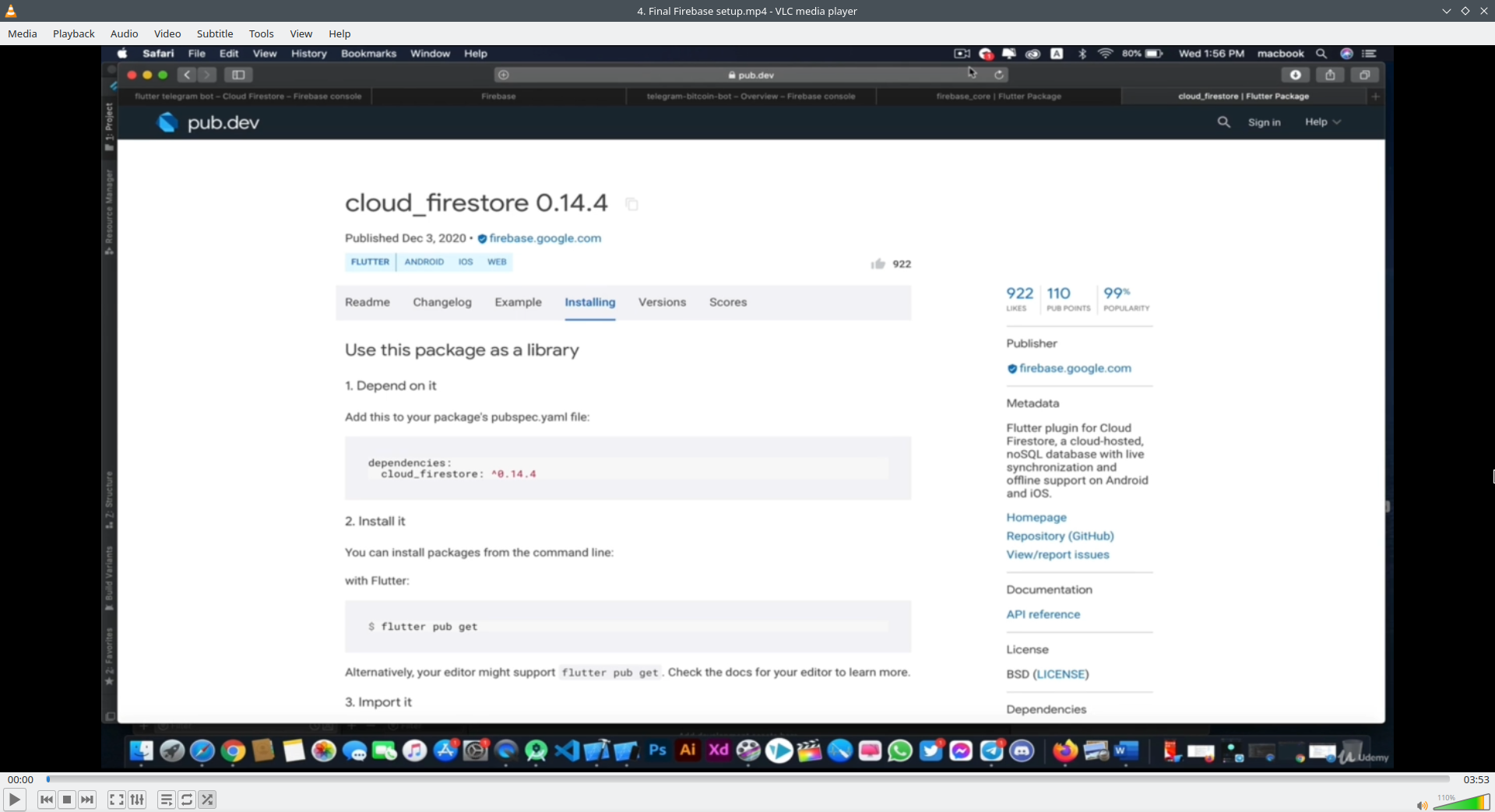Toggle fullscreen video mode
Image resolution: width=1495 pixels, height=812 pixels.
(116, 800)
